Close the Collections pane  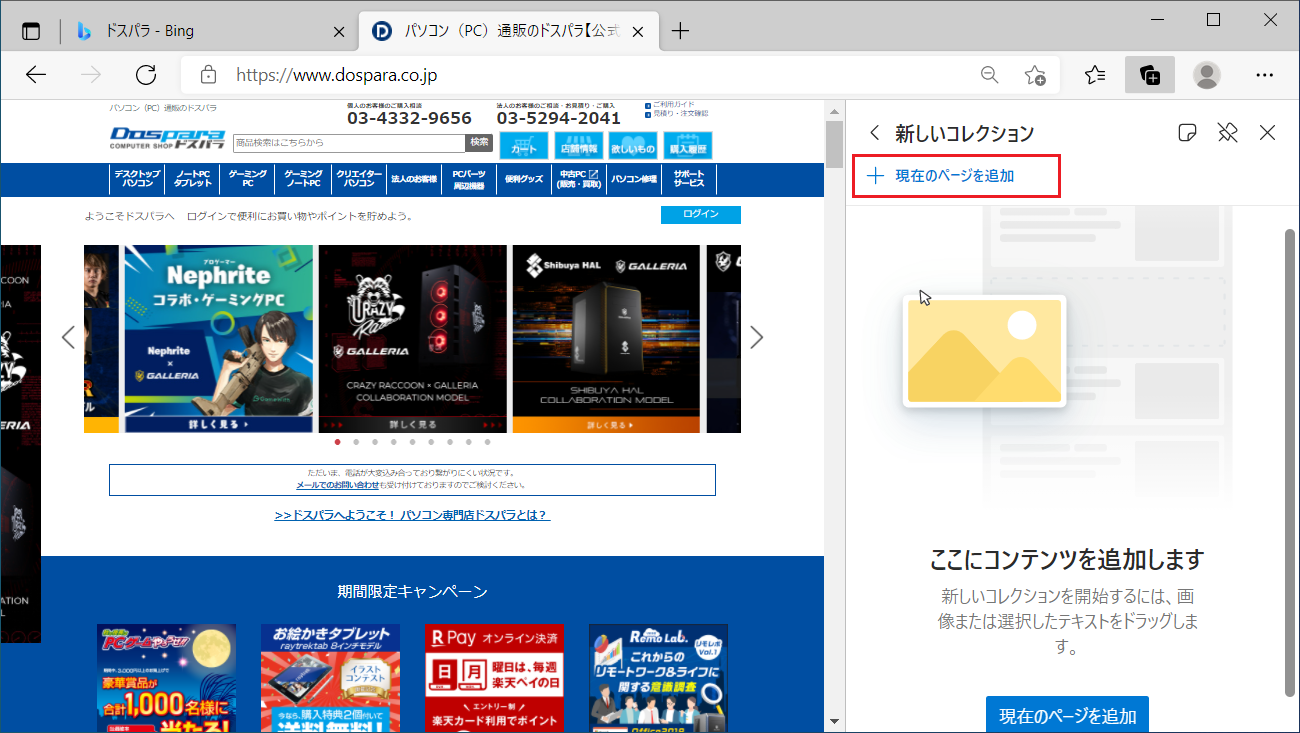[x=1268, y=133]
